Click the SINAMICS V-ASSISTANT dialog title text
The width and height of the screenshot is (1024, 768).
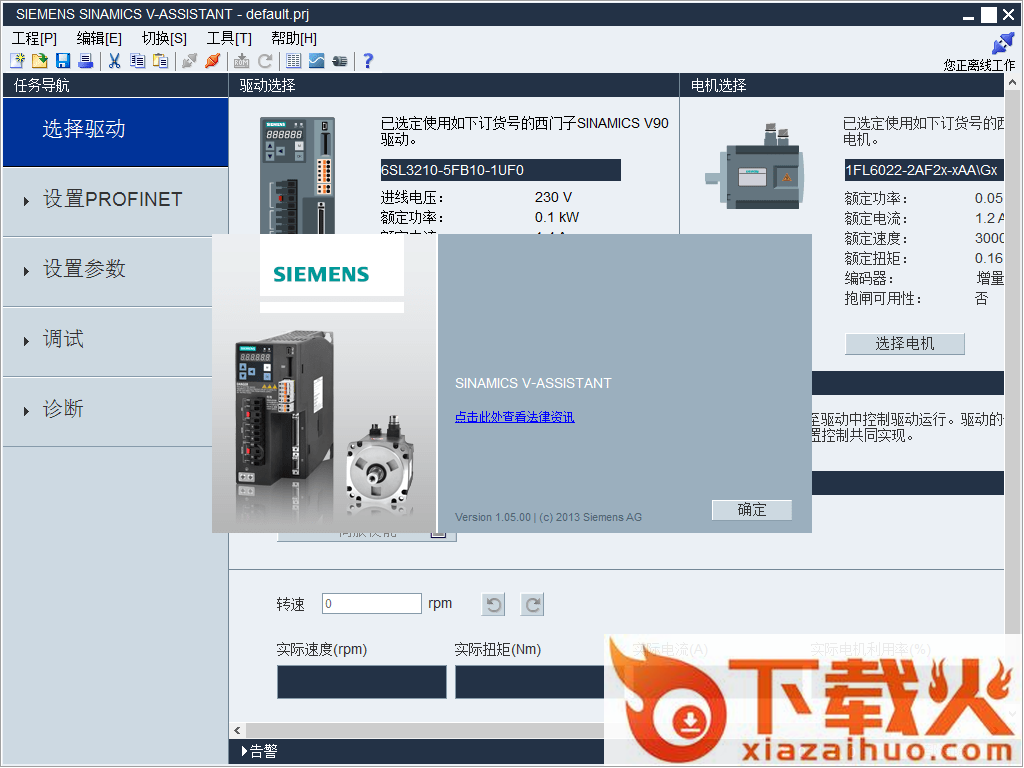point(533,383)
